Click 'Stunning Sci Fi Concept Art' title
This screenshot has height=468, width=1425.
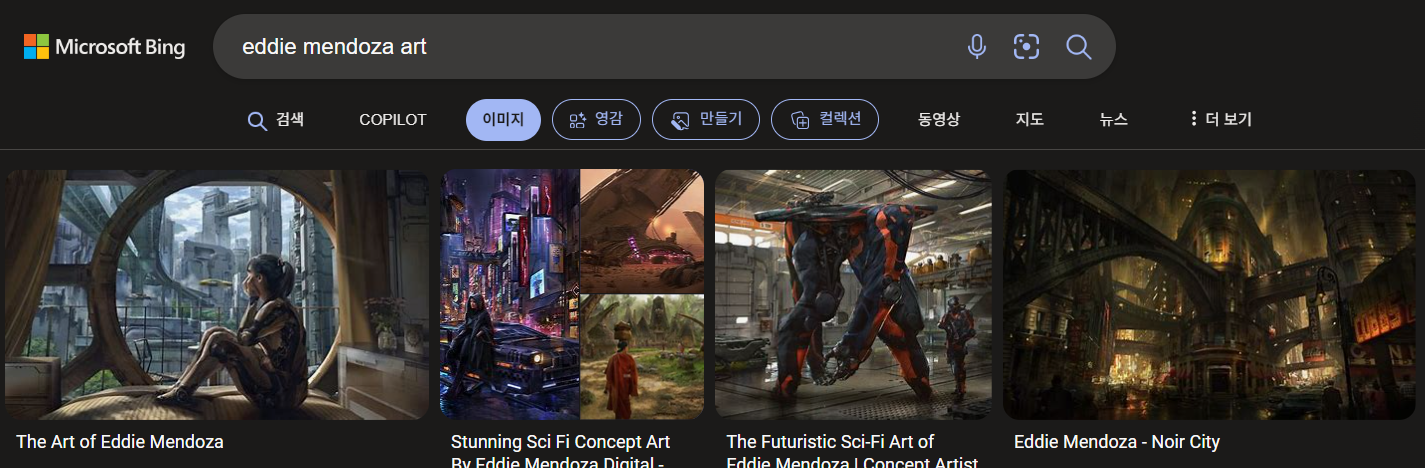560,442
